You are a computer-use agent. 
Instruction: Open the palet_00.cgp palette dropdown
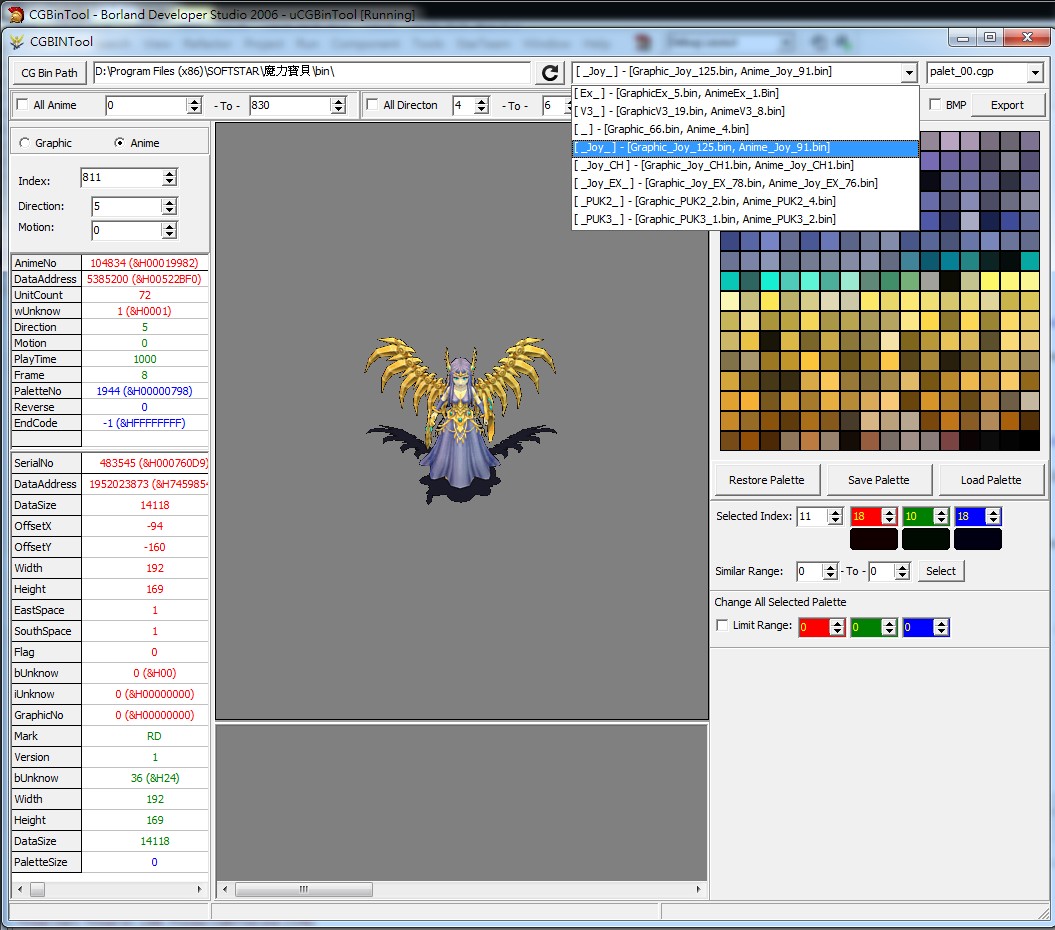coord(1034,73)
